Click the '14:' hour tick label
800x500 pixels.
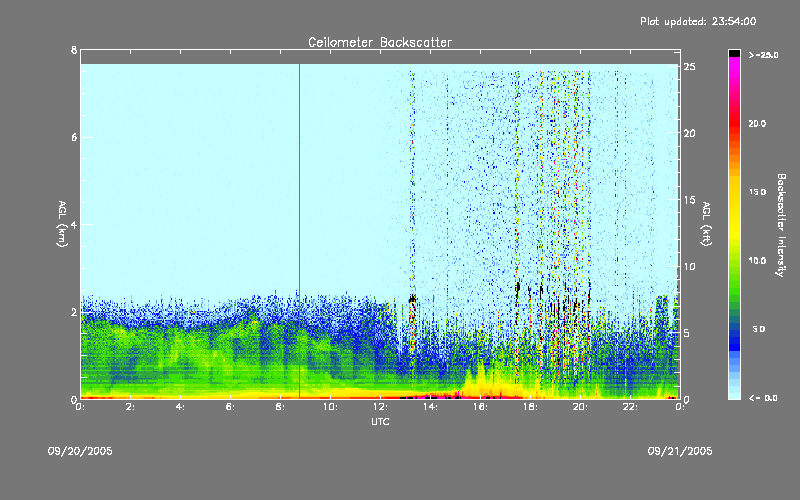(430, 407)
